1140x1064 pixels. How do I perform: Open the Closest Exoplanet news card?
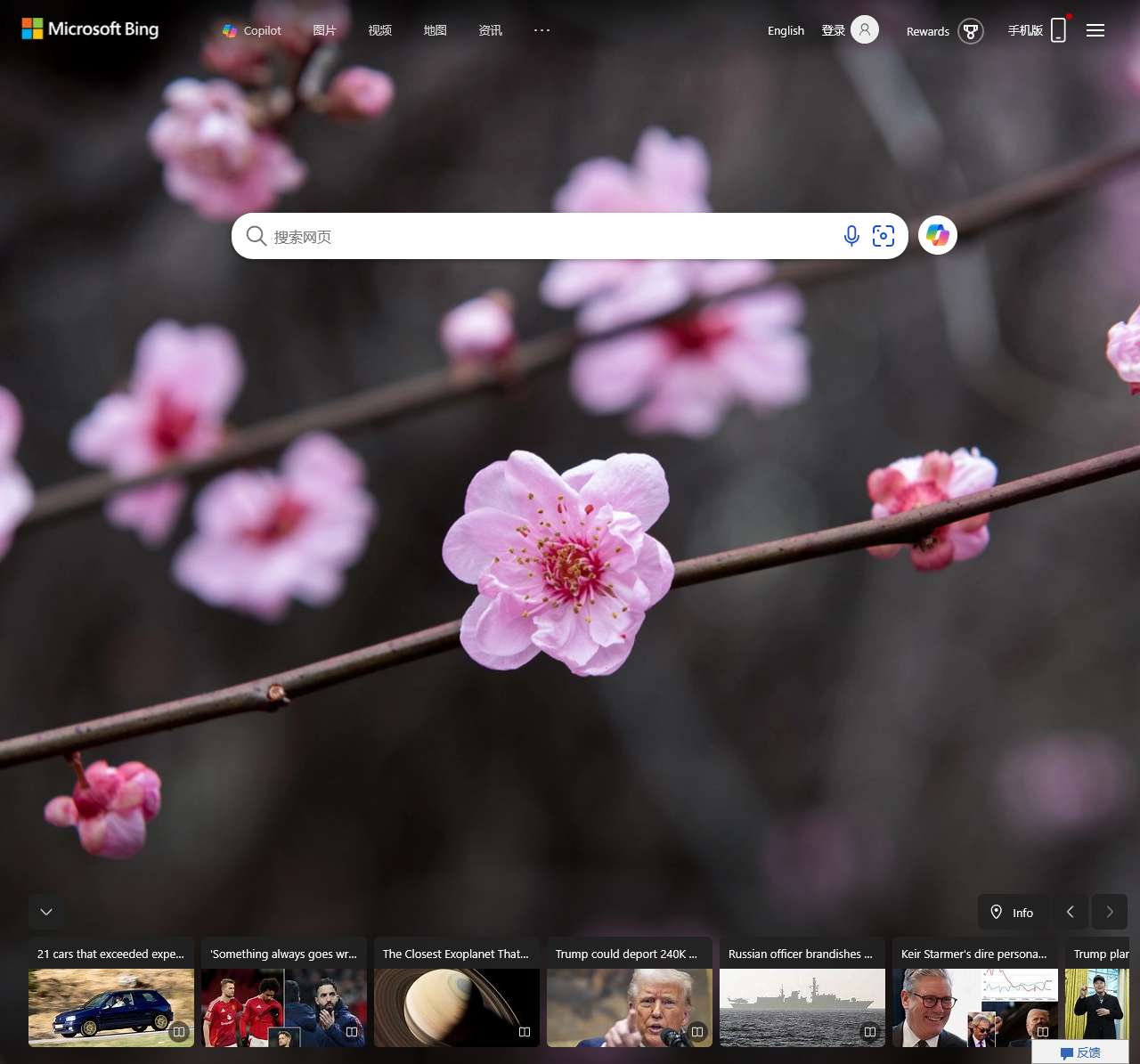pyautogui.click(x=456, y=992)
